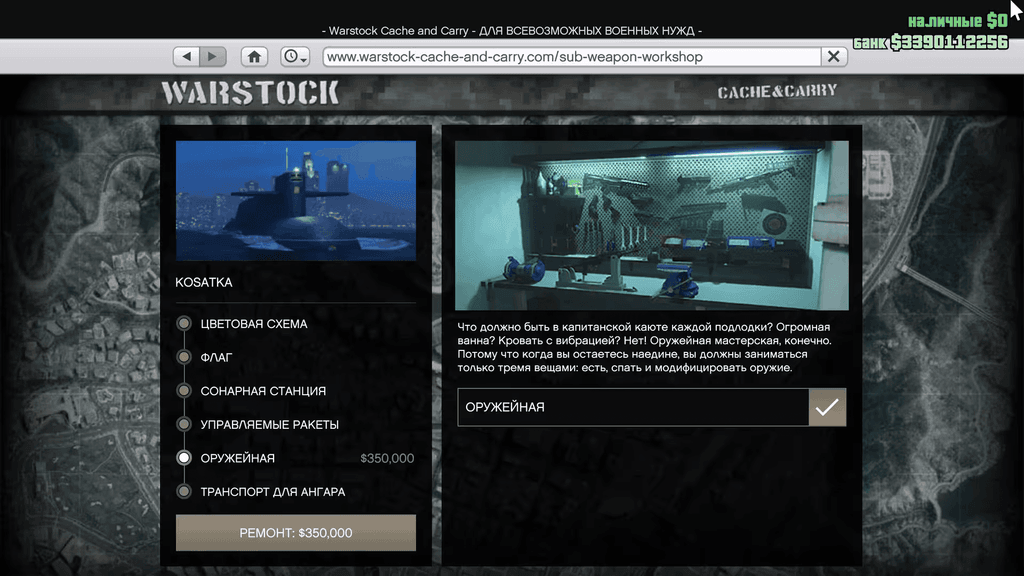Open the ТРАНСПОРТ ДЛЯ АНГАРА category label

273,492
